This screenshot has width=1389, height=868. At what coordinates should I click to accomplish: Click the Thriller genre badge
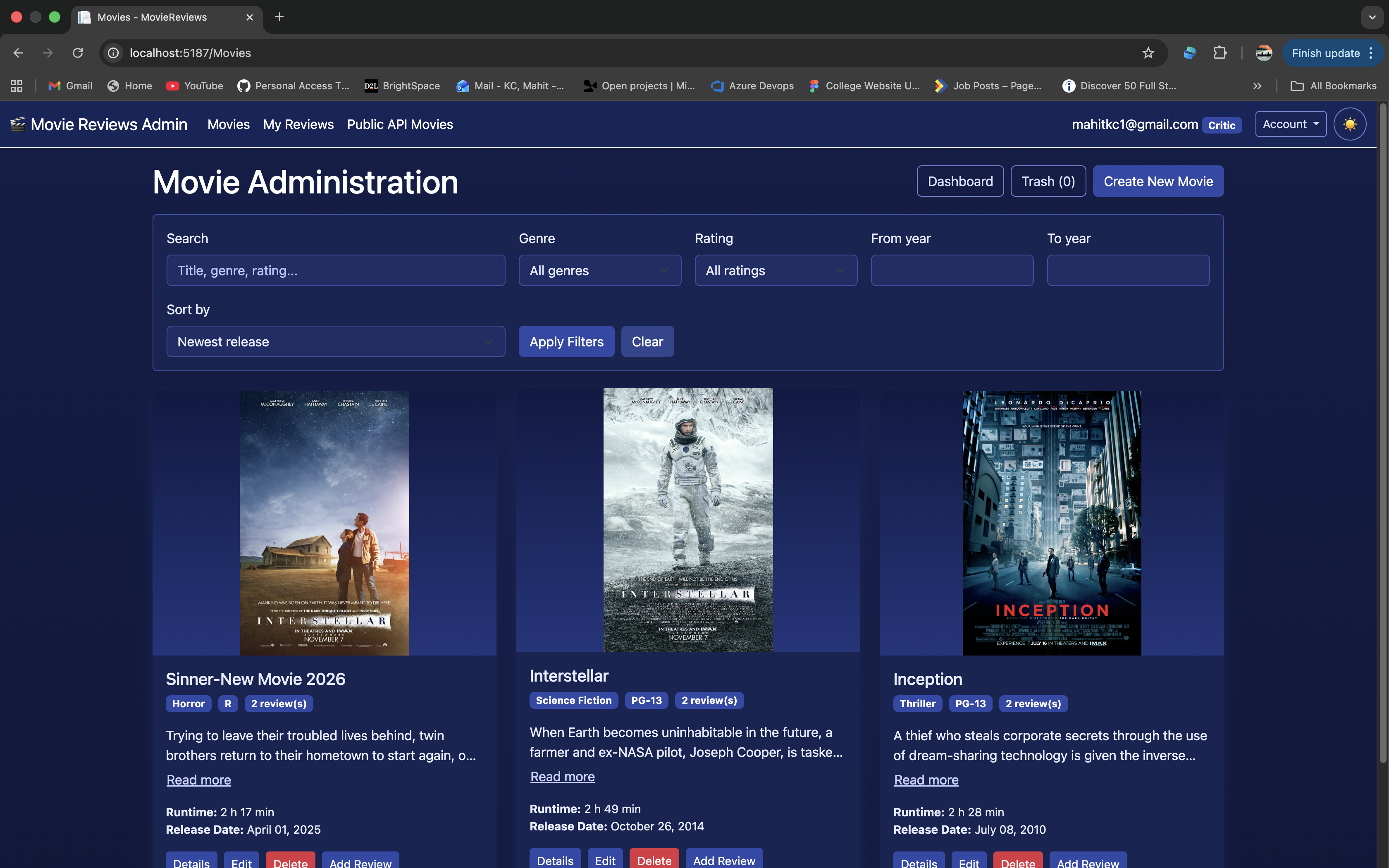click(918, 704)
